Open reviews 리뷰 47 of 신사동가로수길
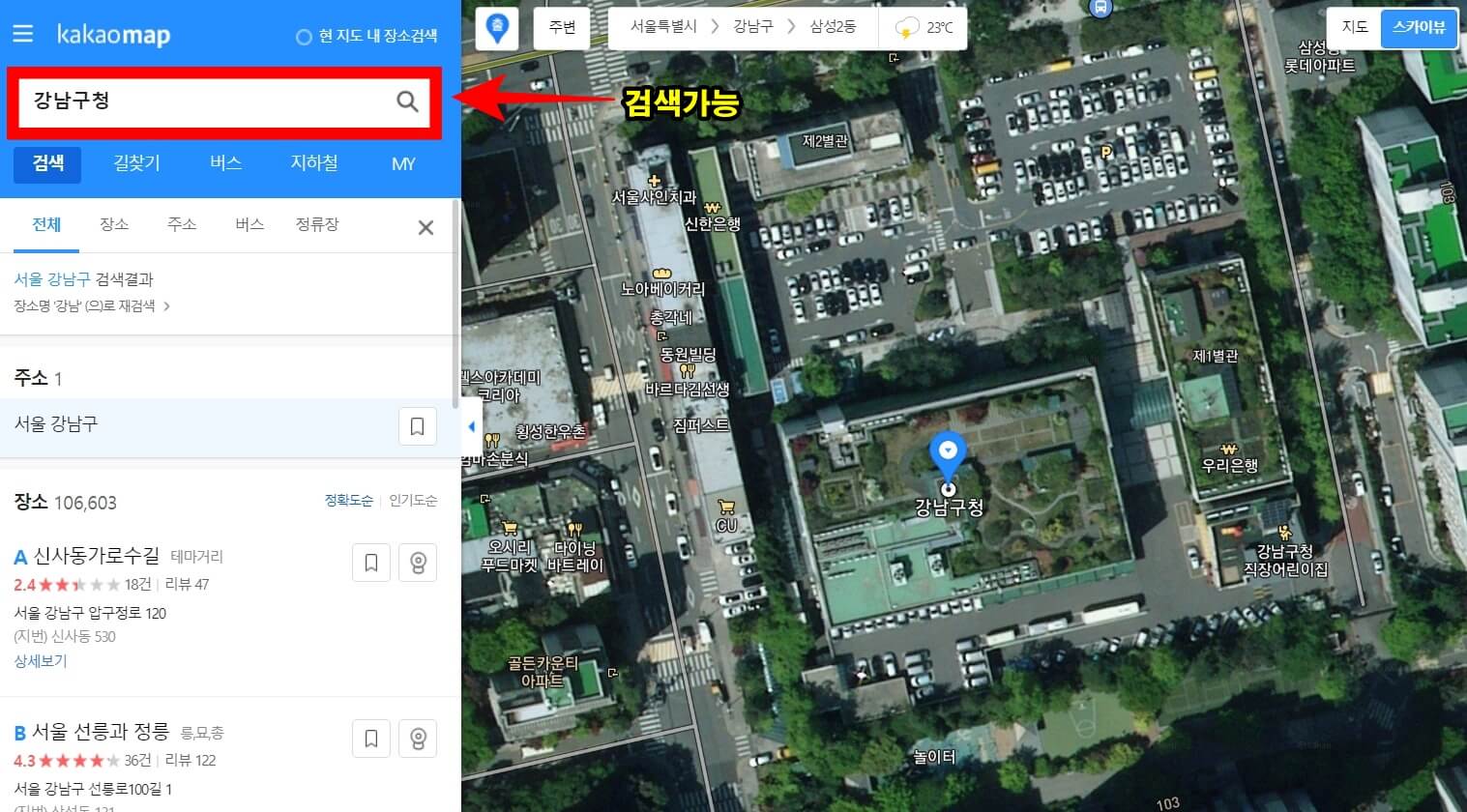Image resolution: width=1467 pixels, height=812 pixels. click(187, 584)
